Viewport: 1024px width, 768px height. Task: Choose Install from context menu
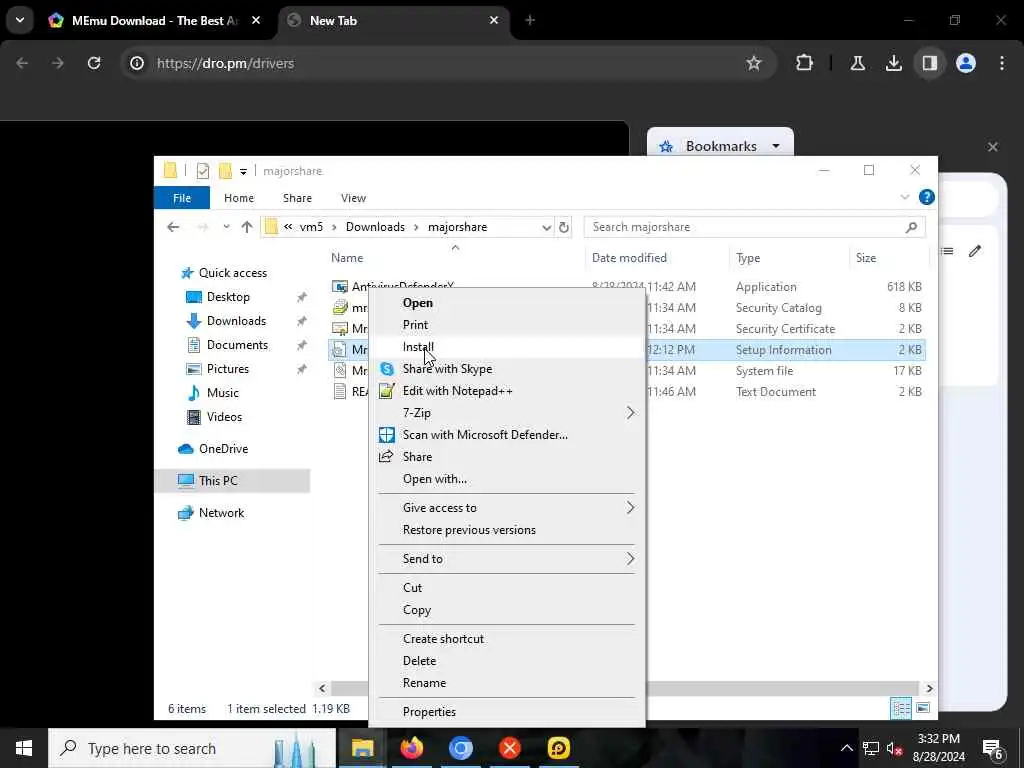pos(507,347)
